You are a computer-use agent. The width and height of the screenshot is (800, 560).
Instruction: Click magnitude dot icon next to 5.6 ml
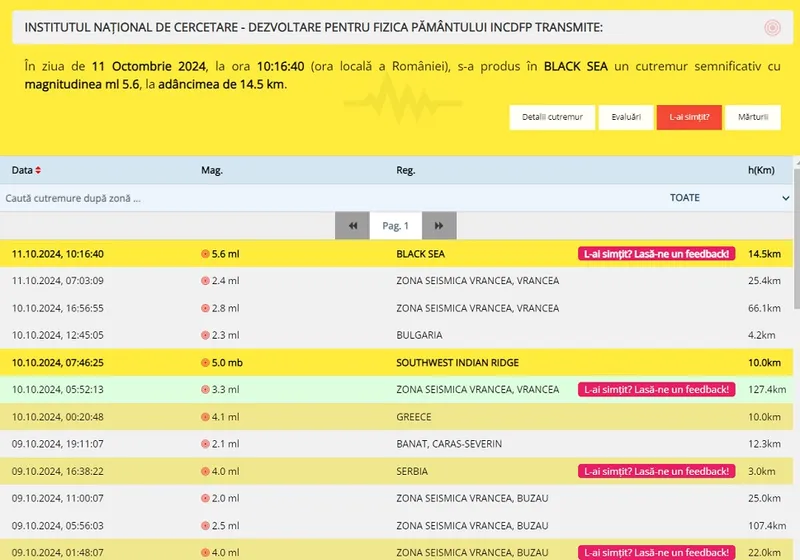point(205,254)
